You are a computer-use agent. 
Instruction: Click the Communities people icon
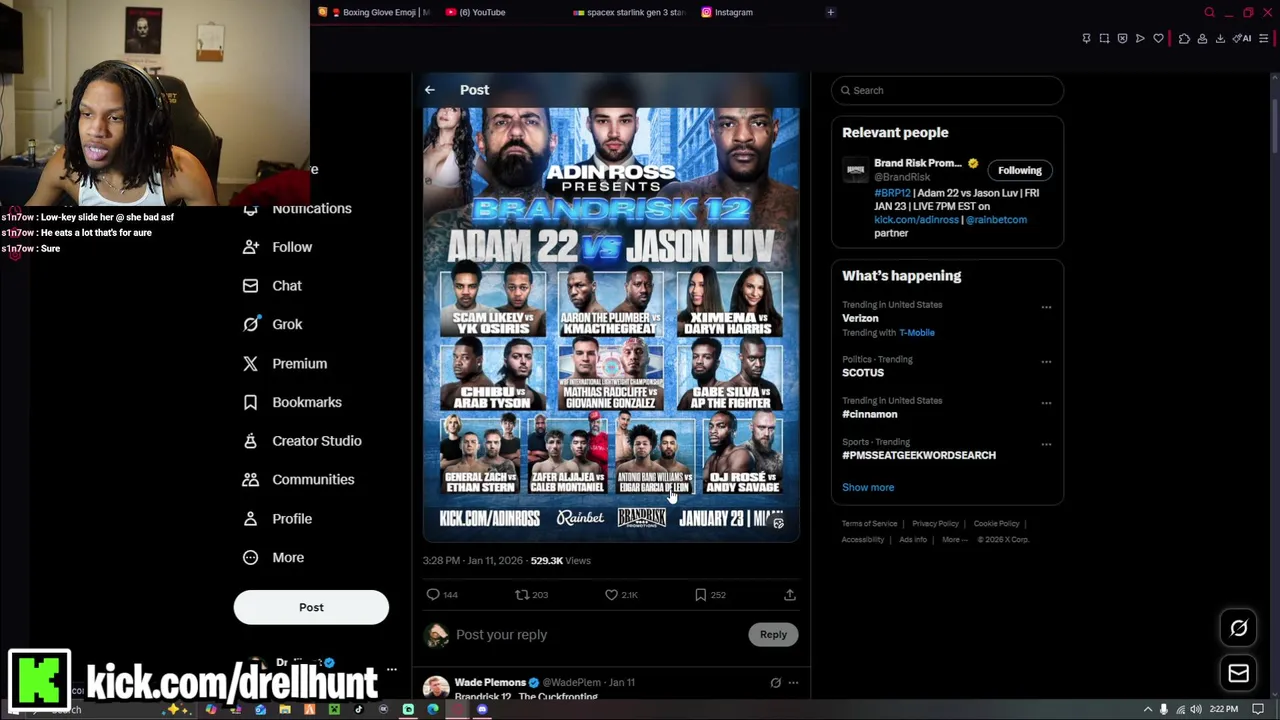click(250, 480)
